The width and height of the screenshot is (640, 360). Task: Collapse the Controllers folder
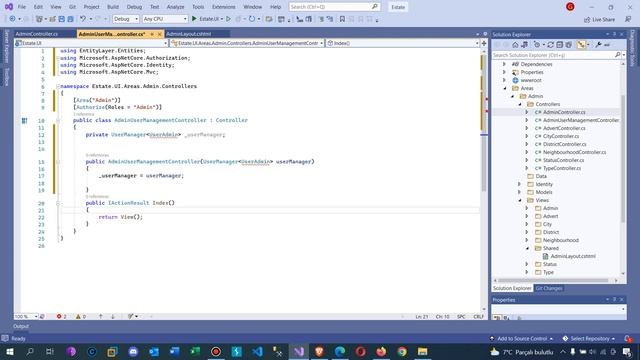520,104
